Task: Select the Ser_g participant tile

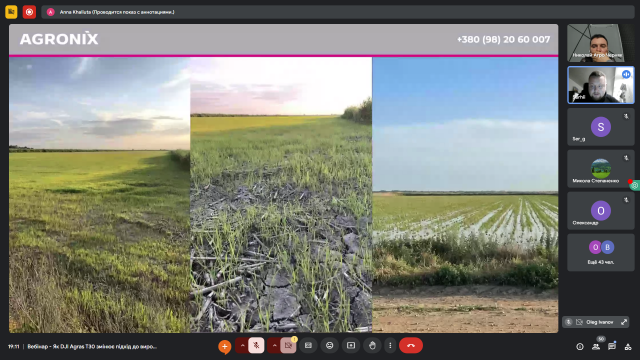Action: 601,127
